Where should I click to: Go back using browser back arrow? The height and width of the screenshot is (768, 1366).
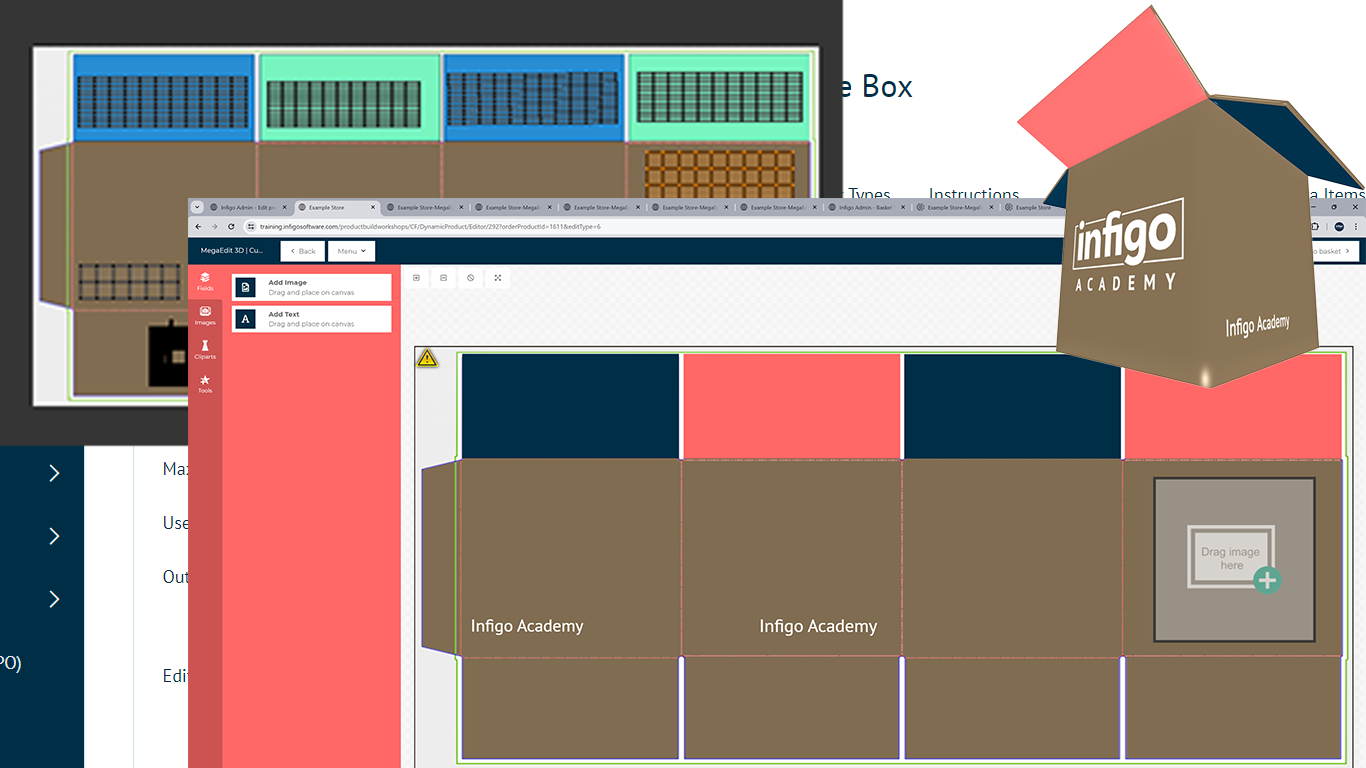[x=198, y=227]
